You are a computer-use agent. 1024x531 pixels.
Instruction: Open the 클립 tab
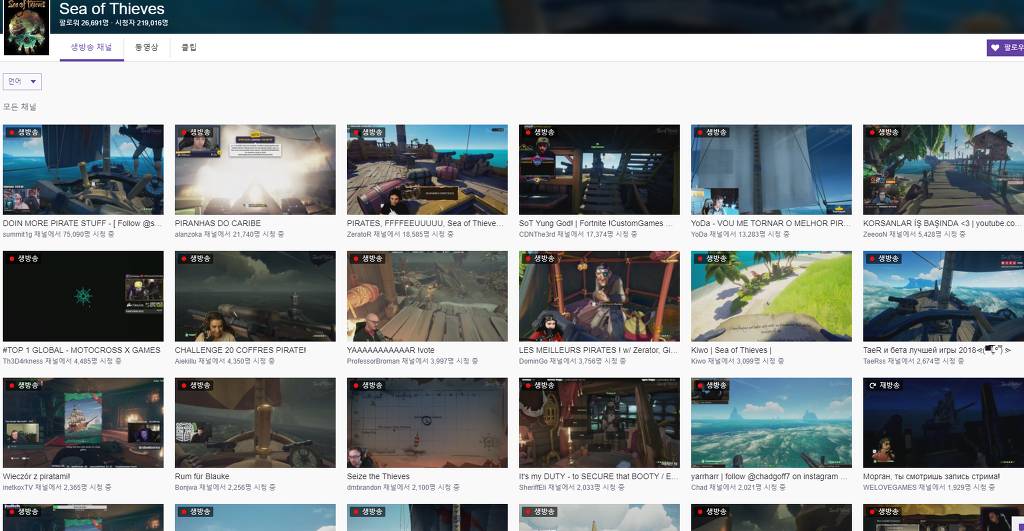[x=189, y=48]
